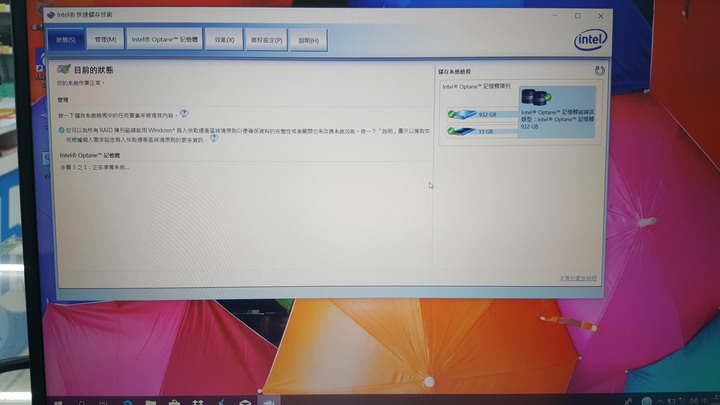Image resolution: width=720 pixels, height=405 pixels.
Task: Open the 喜好設定(P) preferences tab
Action: (x=266, y=40)
